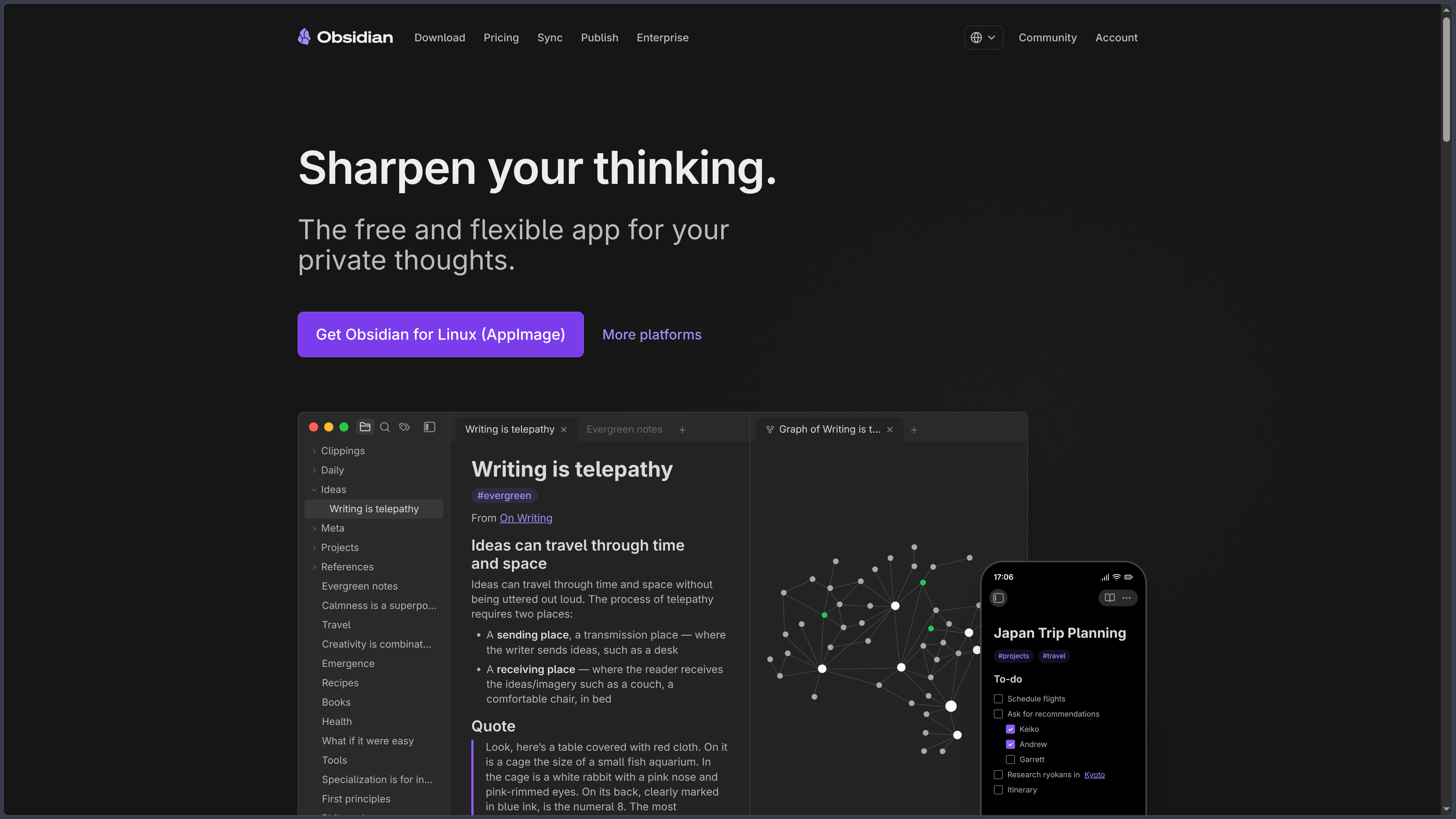This screenshot has width=1456, height=819.
Task: Select Emergence note in file list
Action: tap(348, 664)
